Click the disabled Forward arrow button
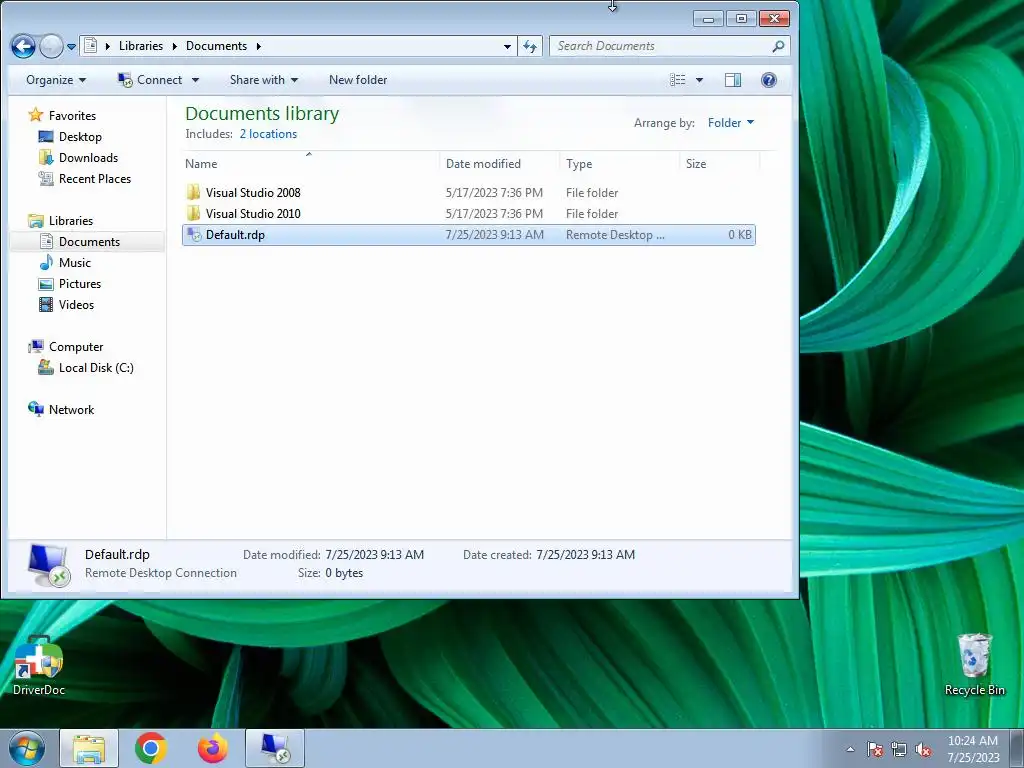The image size is (1024, 768). [51, 46]
